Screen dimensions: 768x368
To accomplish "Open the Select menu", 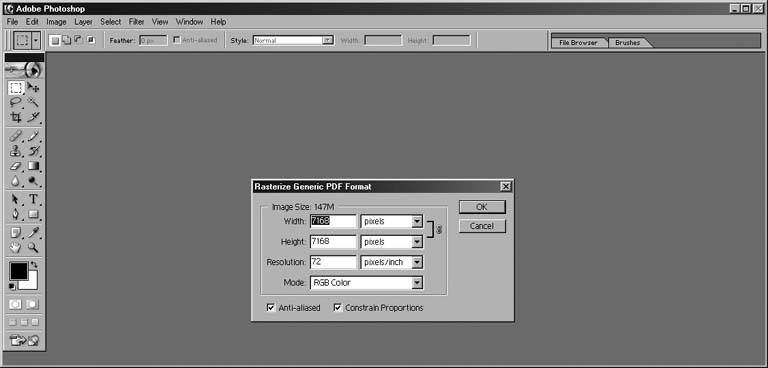I will [x=111, y=22].
